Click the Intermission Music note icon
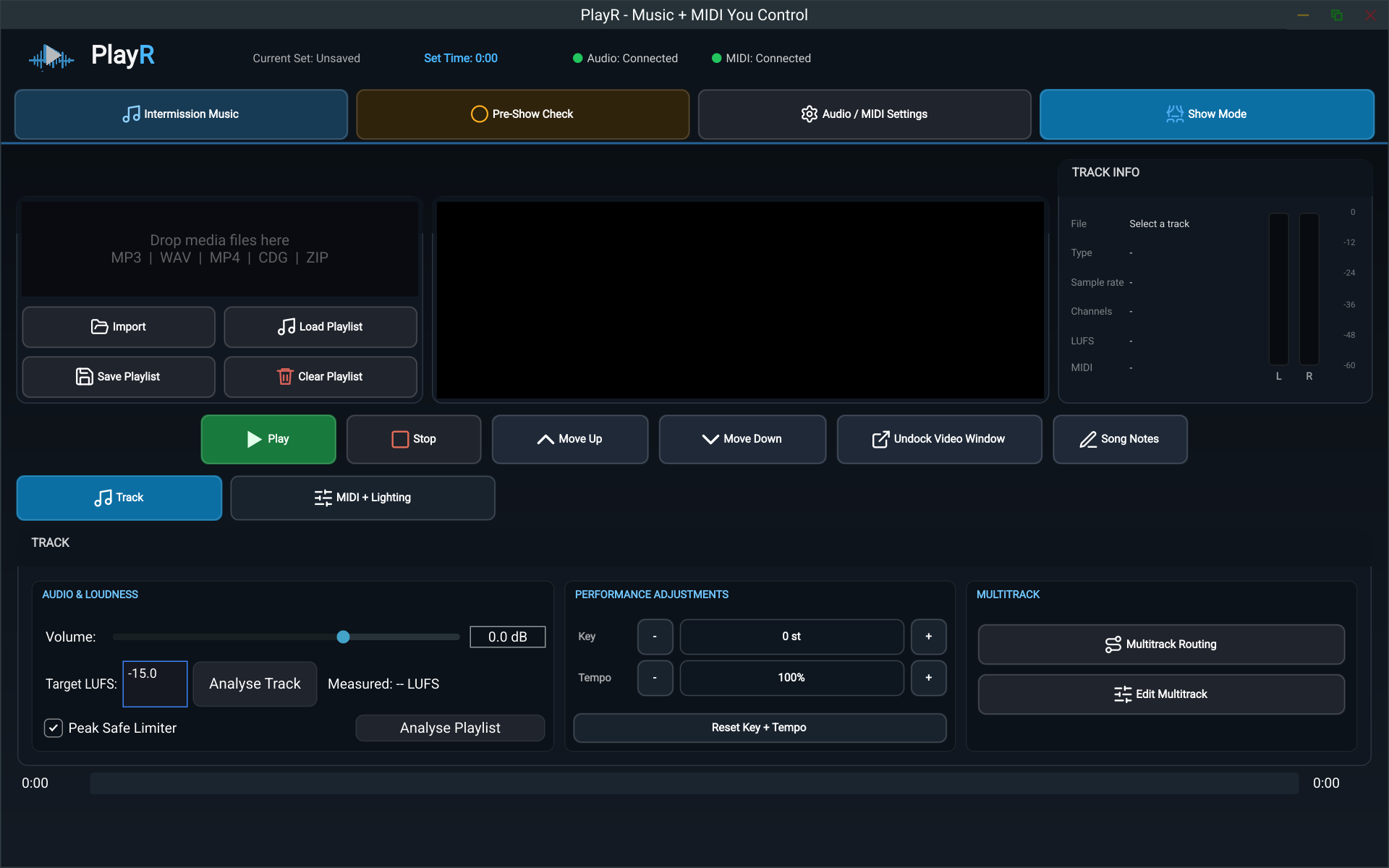 (131, 114)
